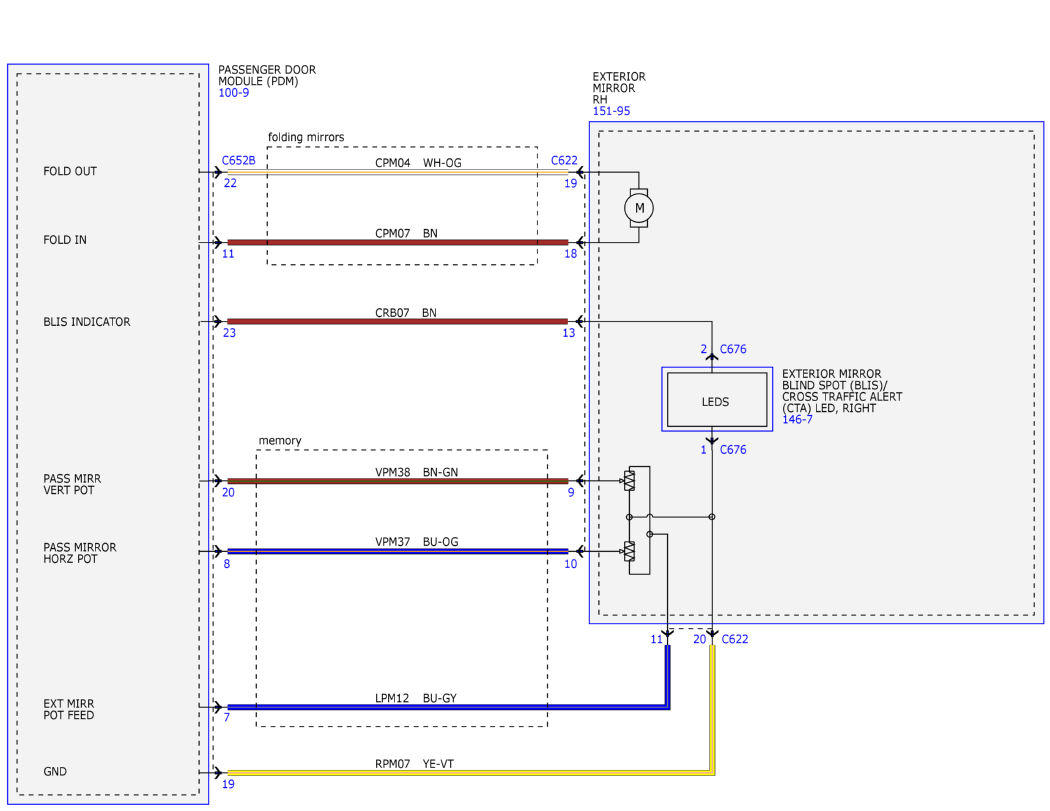The width and height of the screenshot is (1050, 811).
Task: Select circuit label CPM07
Action: click(x=392, y=234)
